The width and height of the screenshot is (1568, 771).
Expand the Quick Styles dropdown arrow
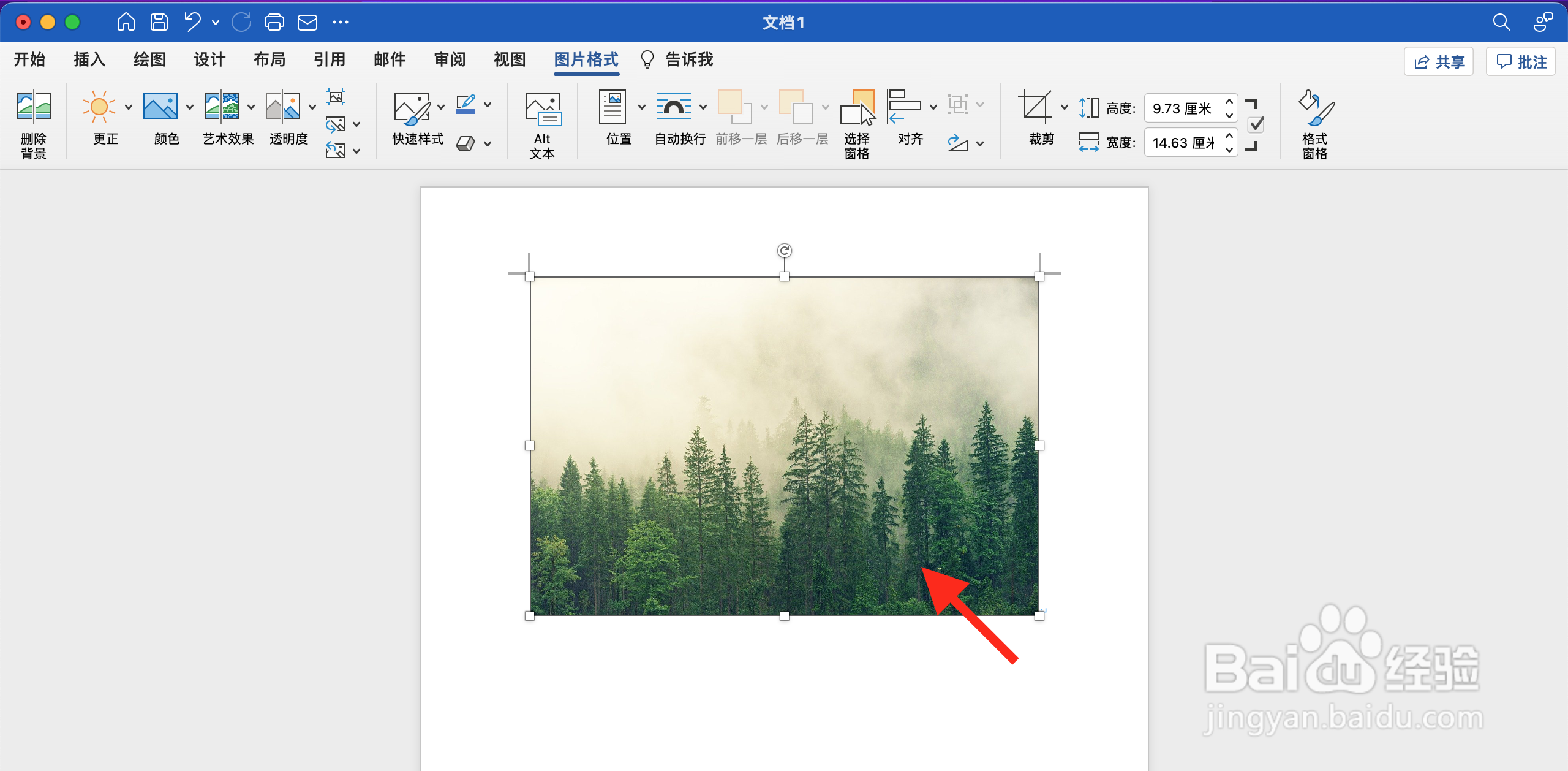click(x=441, y=107)
